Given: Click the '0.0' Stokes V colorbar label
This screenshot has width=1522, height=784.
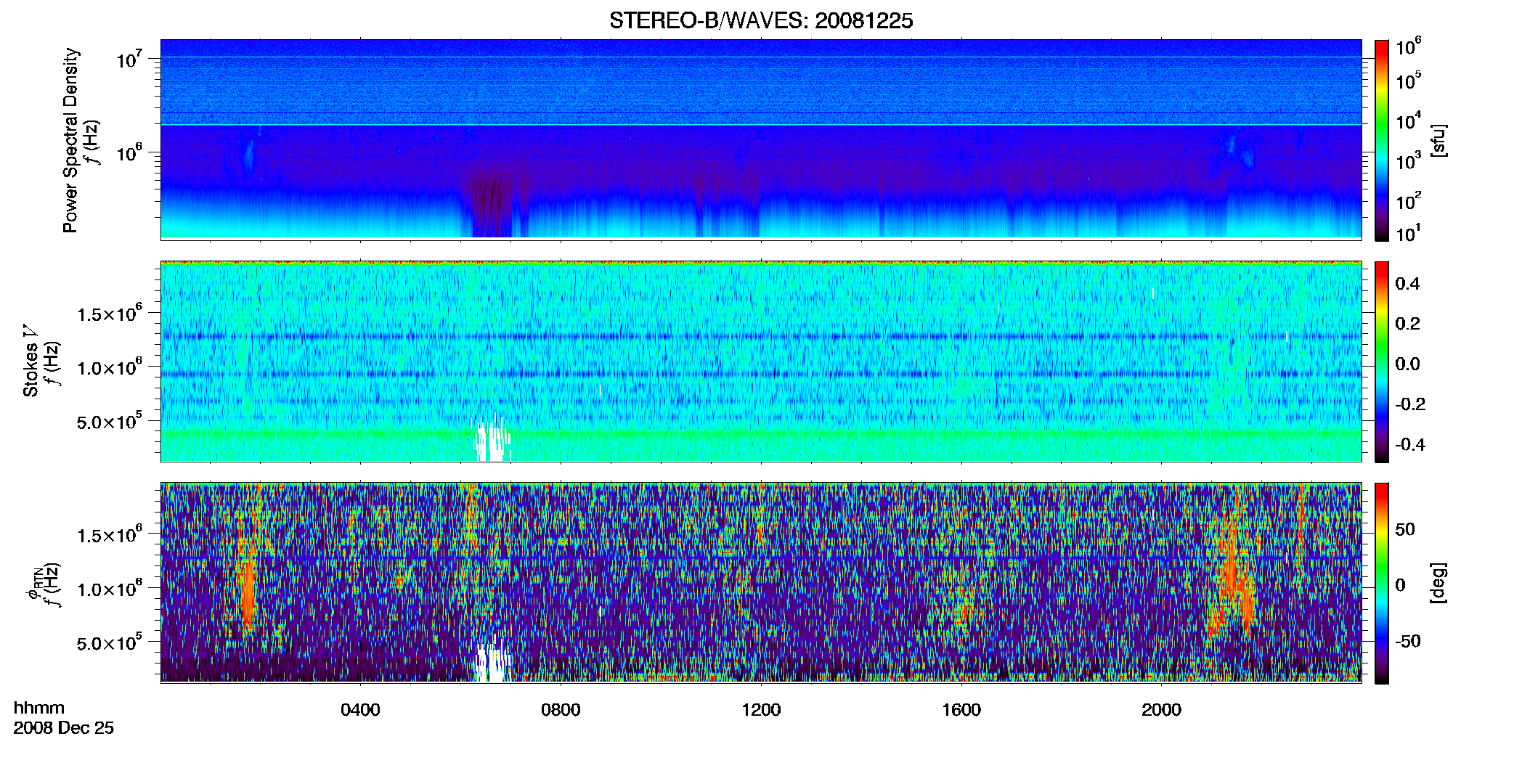Looking at the screenshot, I should coord(1407,364).
